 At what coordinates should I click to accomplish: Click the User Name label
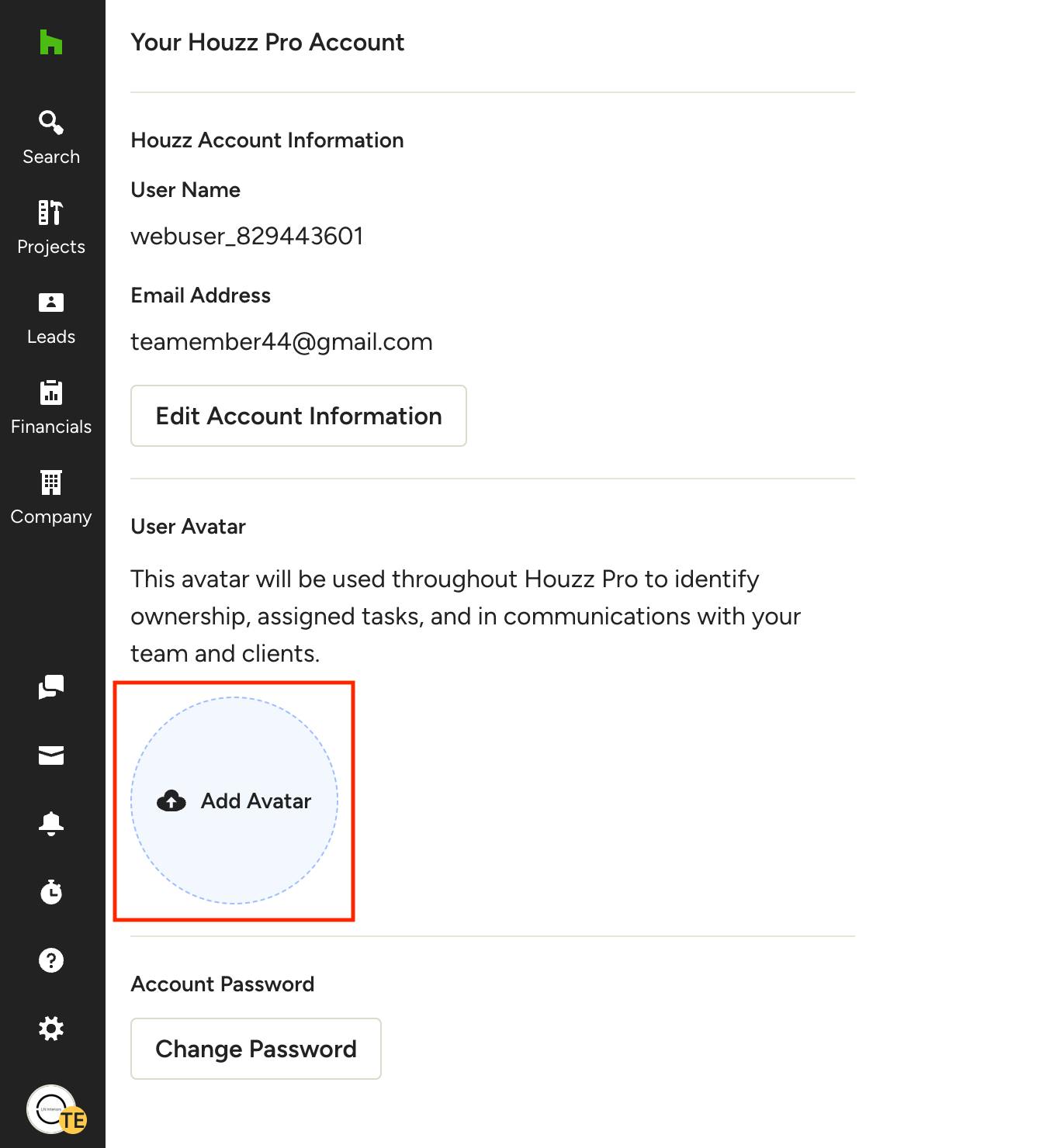(185, 190)
